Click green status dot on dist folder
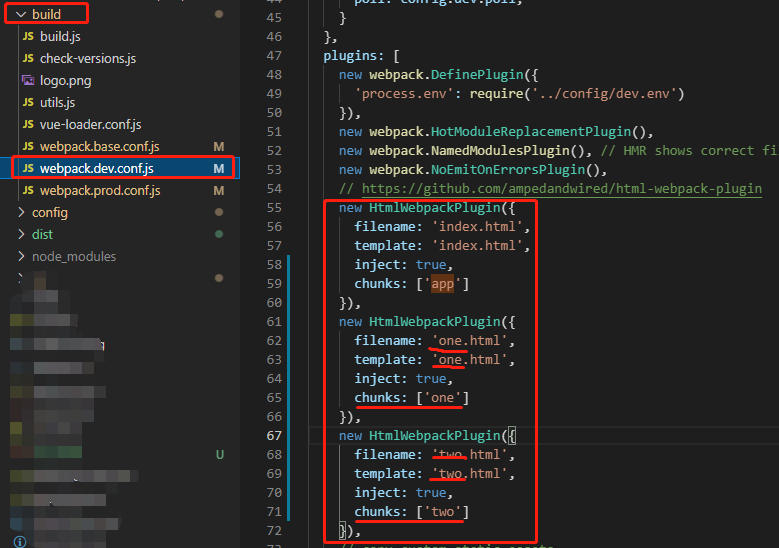The height and width of the screenshot is (548, 779). 219,234
